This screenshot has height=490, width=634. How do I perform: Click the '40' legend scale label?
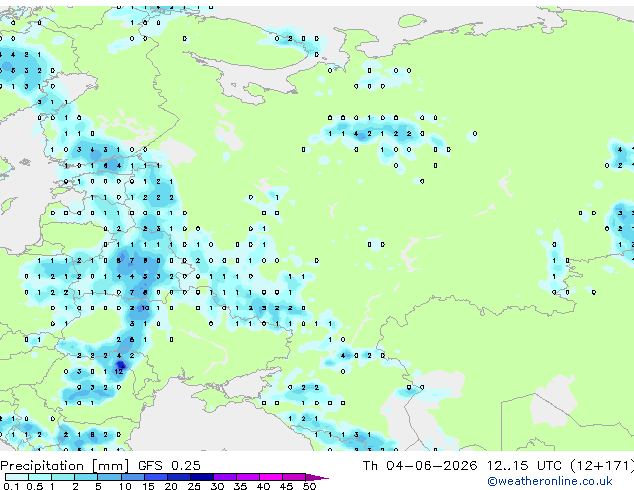click(x=263, y=486)
